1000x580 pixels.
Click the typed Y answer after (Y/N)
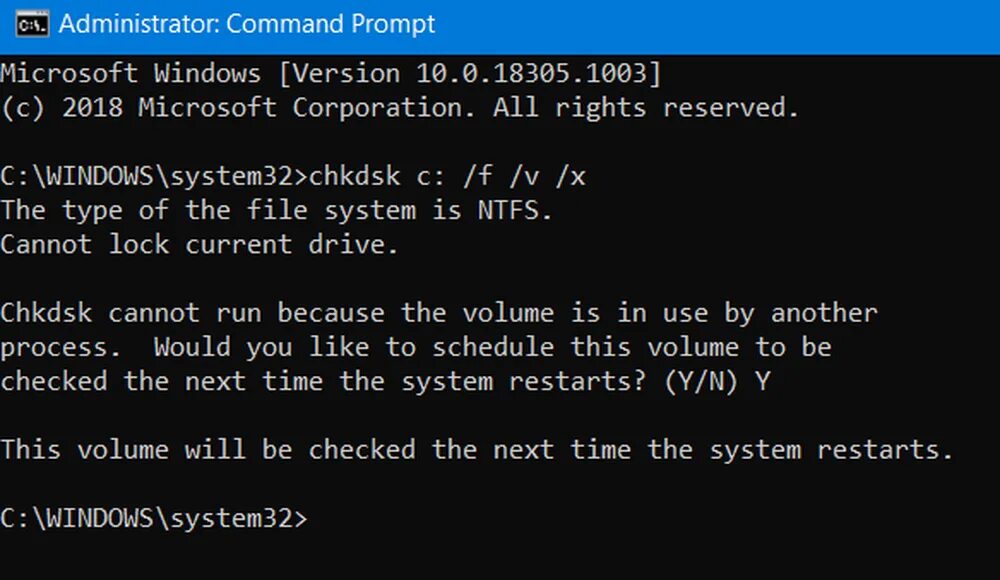763,382
